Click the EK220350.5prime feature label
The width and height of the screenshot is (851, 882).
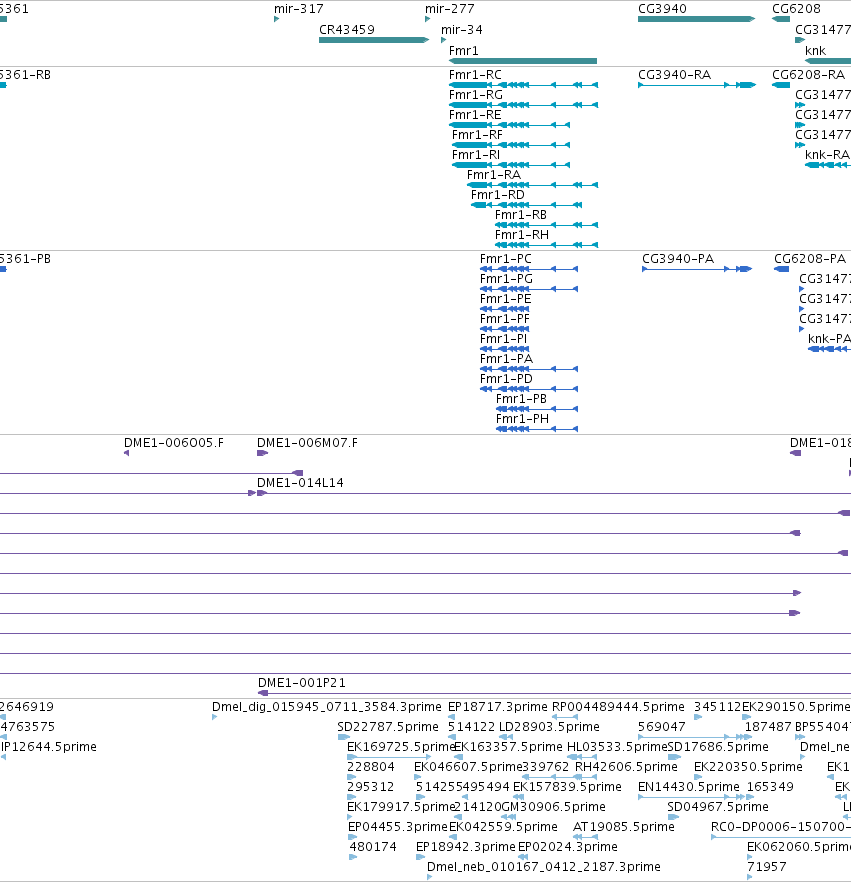tap(748, 767)
